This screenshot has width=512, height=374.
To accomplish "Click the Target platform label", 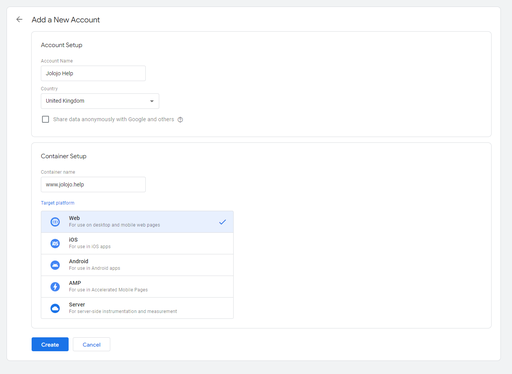I will click(x=58, y=203).
